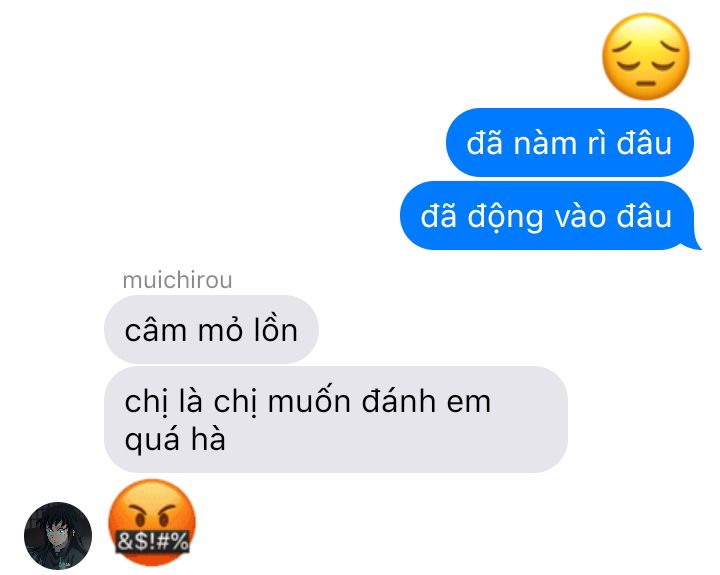Select the gray bubble "câm mỏ lồn"

pos(211,330)
